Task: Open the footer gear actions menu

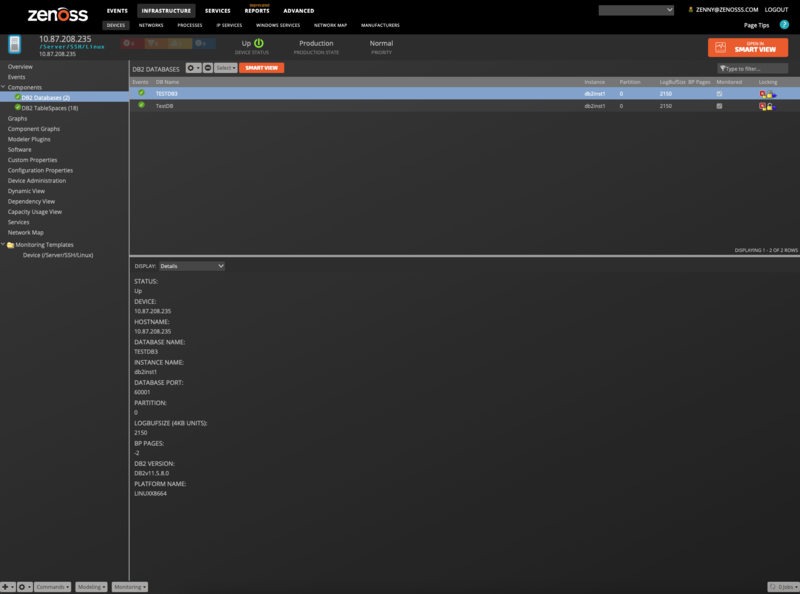Action: pos(24,587)
